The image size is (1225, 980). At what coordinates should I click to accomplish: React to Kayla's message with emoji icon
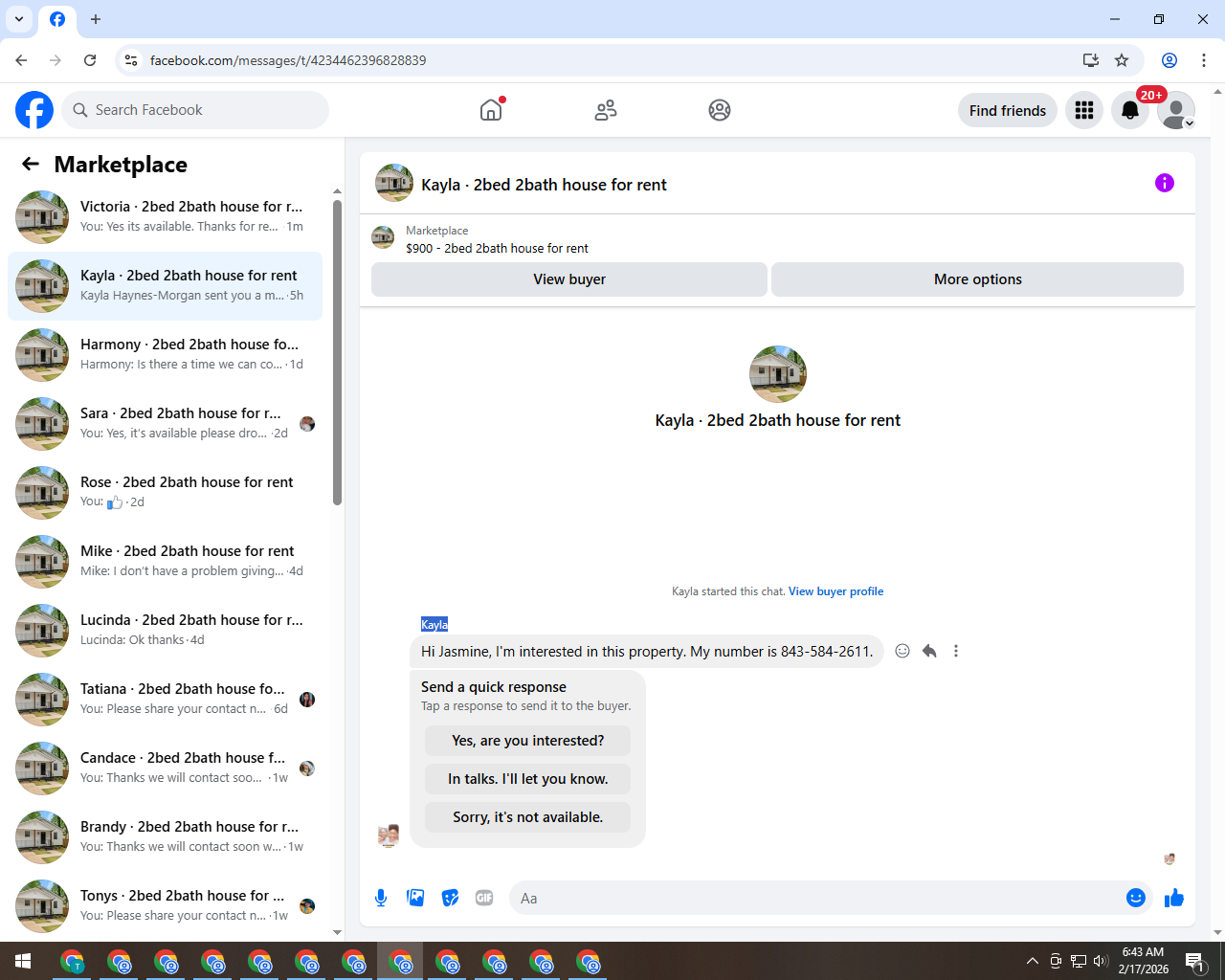[x=902, y=651]
